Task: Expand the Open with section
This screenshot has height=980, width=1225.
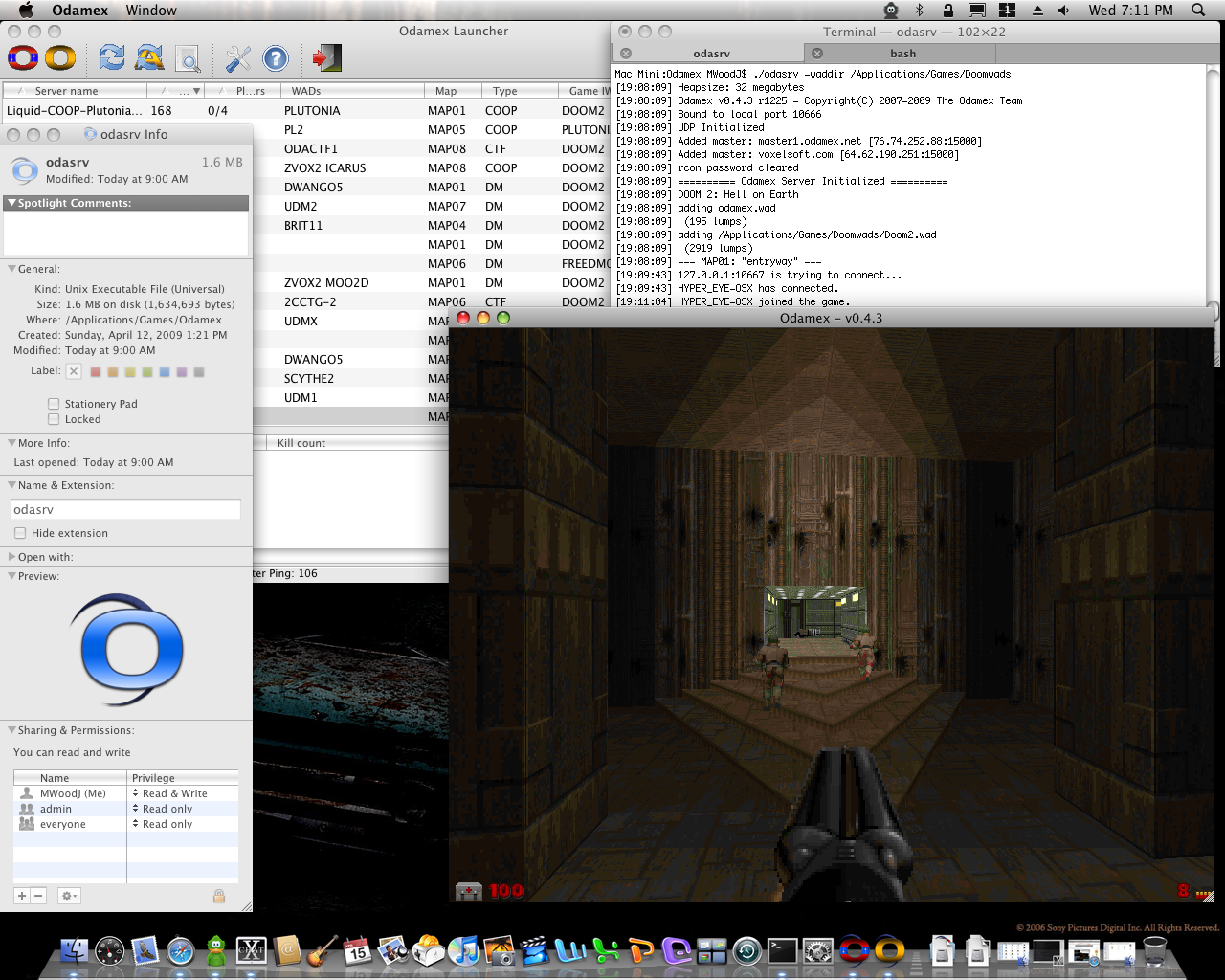Action: tap(11, 557)
